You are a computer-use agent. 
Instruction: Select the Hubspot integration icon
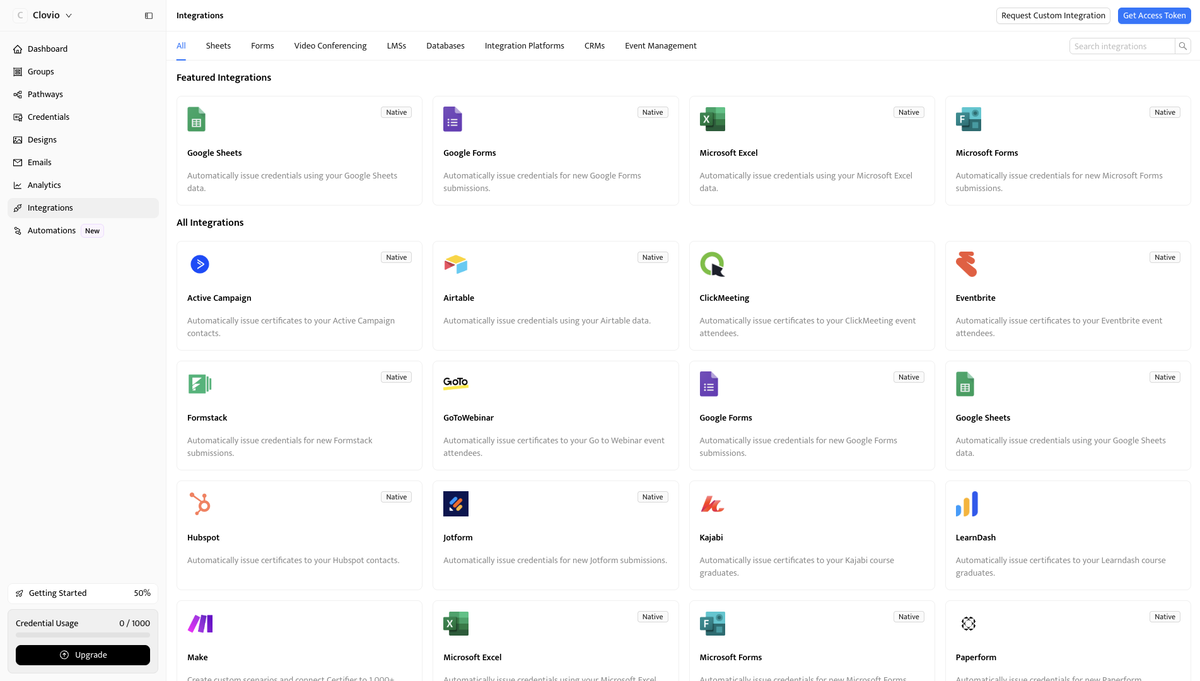199,503
